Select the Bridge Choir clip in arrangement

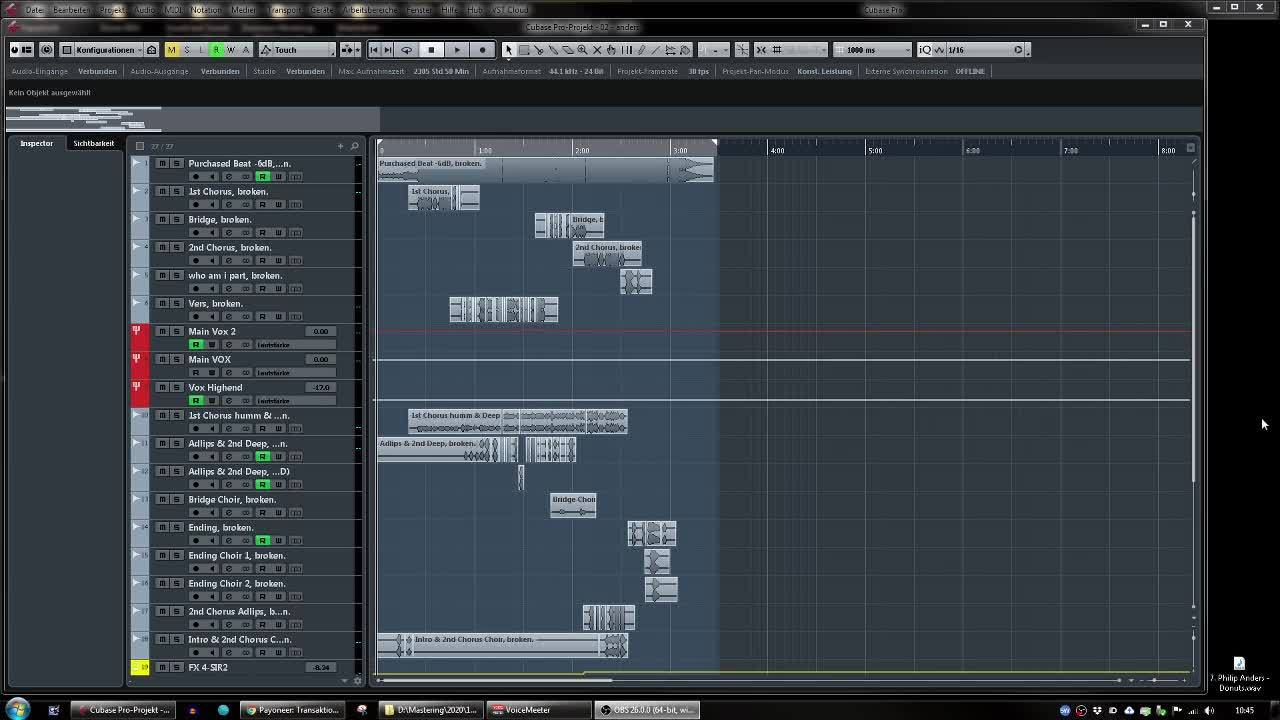573,505
